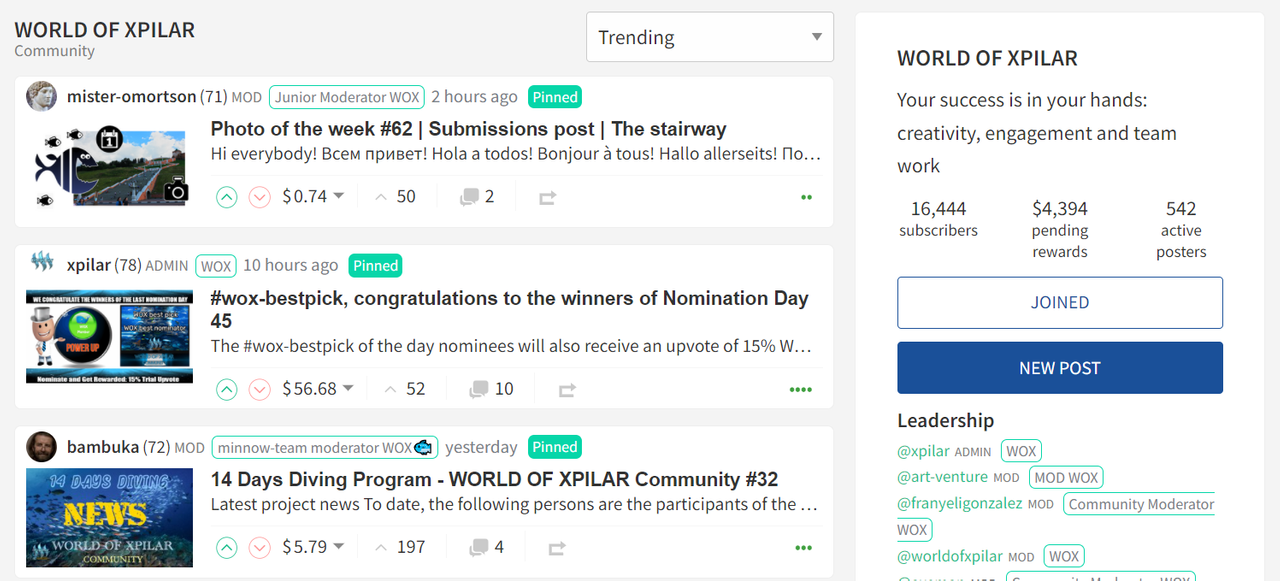Open #wox-bestpick post thumbnail image

[x=110, y=337]
